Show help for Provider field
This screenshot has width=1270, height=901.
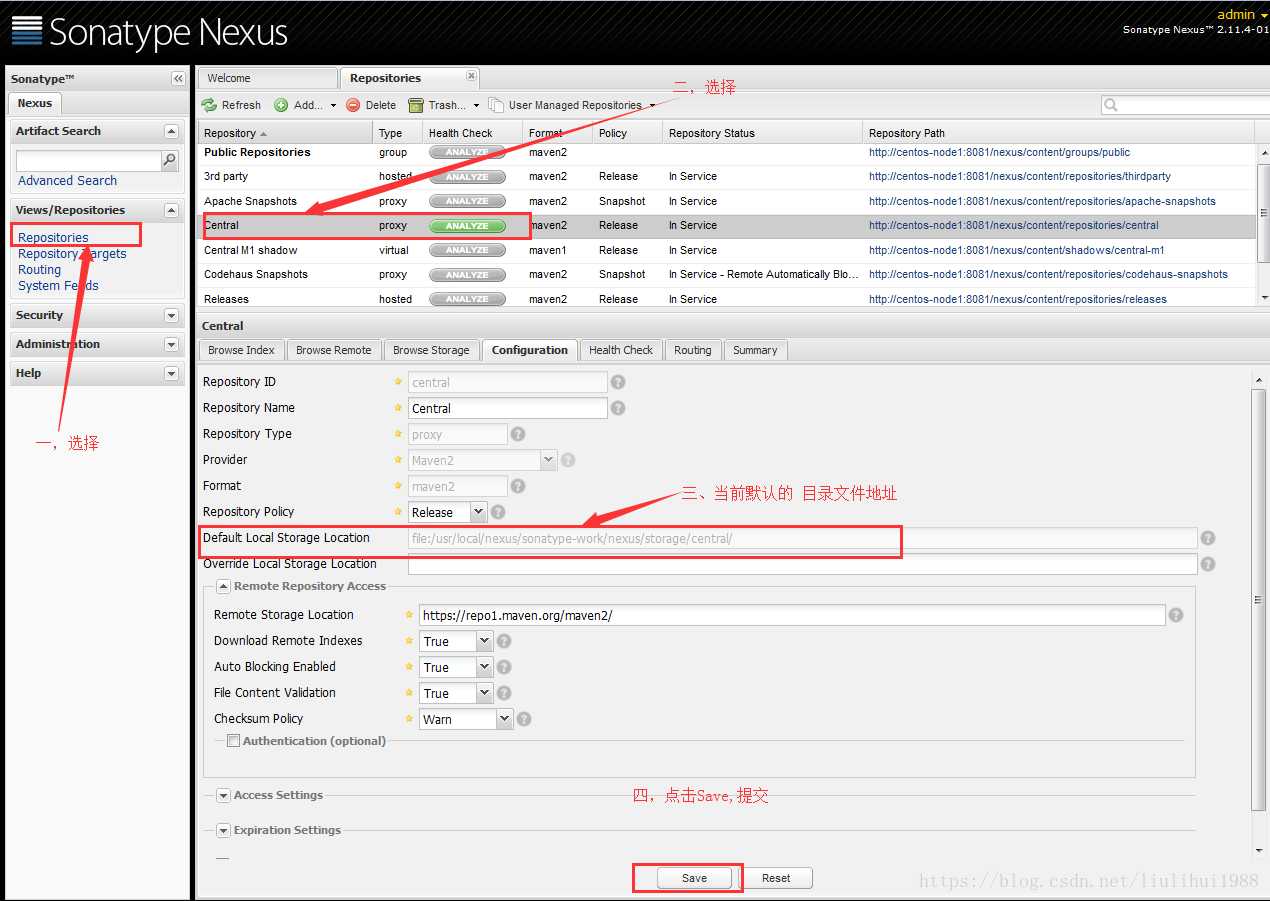pos(568,460)
